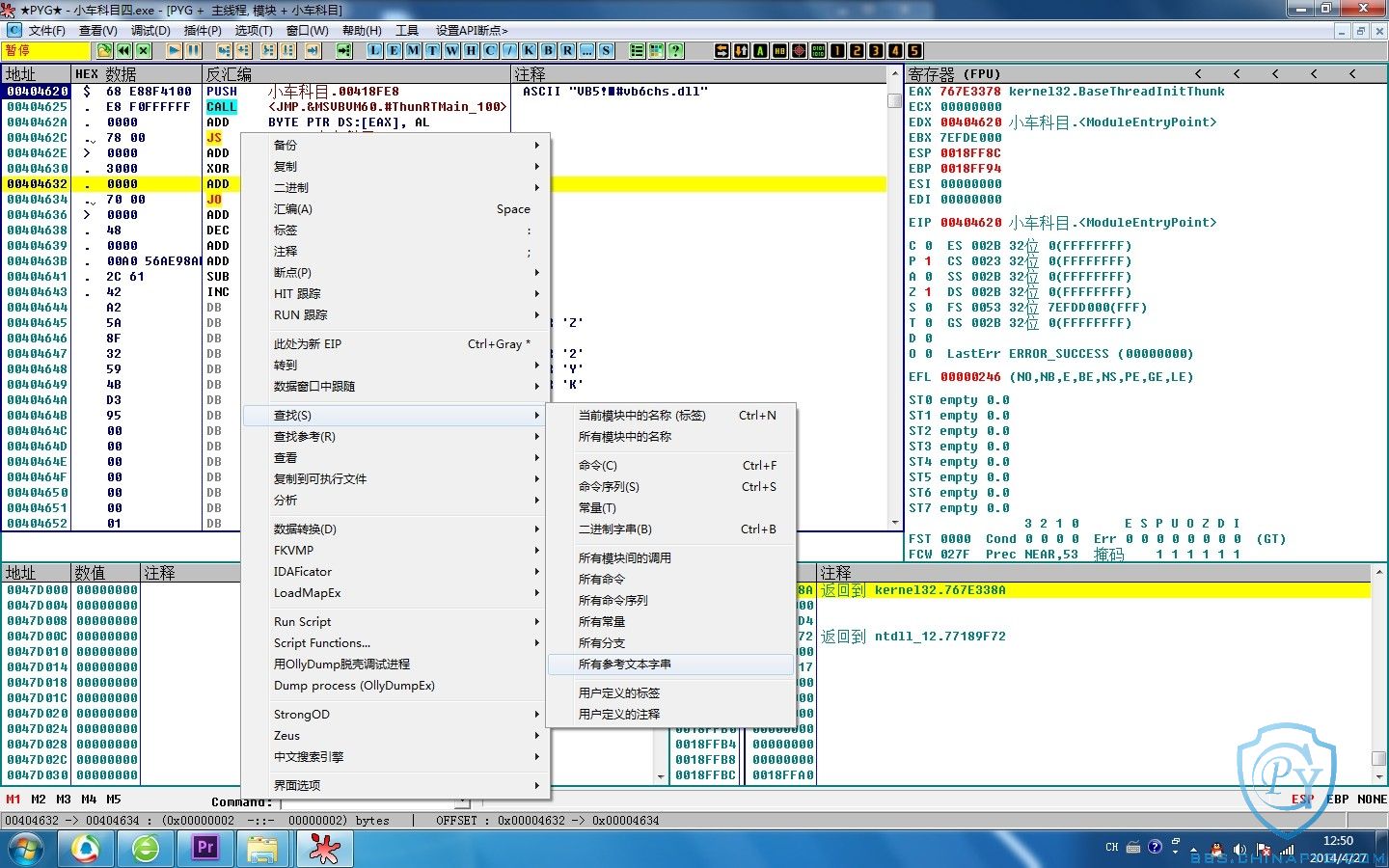Image resolution: width=1389 pixels, height=868 pixels.
Task: Run the program with the play icon
Action: point(174,50)
